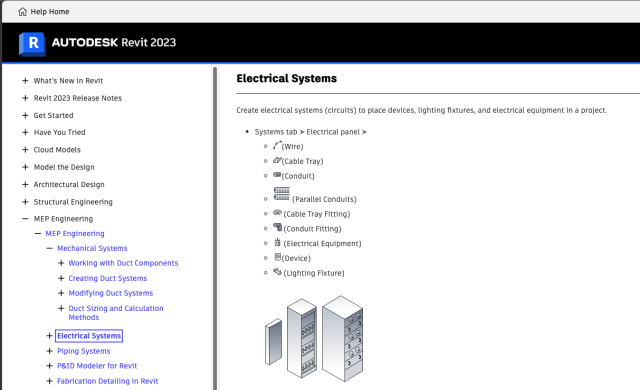The image size is (640, 390).
Task: Open the Creating Duct Systems link
Action: tap(108, 278)
